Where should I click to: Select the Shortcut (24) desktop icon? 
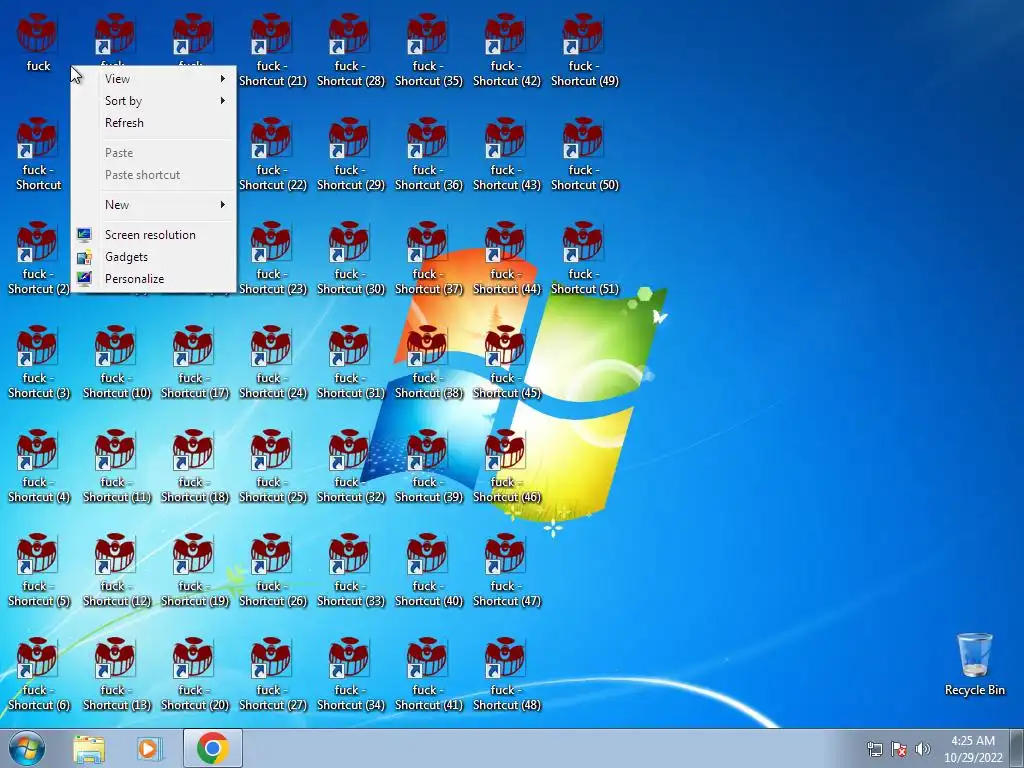coord(273,363)
